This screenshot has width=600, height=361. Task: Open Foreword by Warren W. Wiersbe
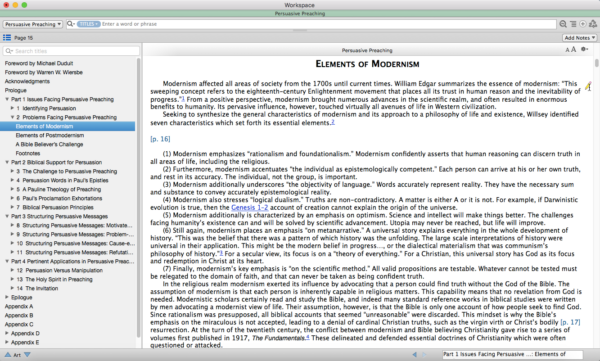(44, 72)
